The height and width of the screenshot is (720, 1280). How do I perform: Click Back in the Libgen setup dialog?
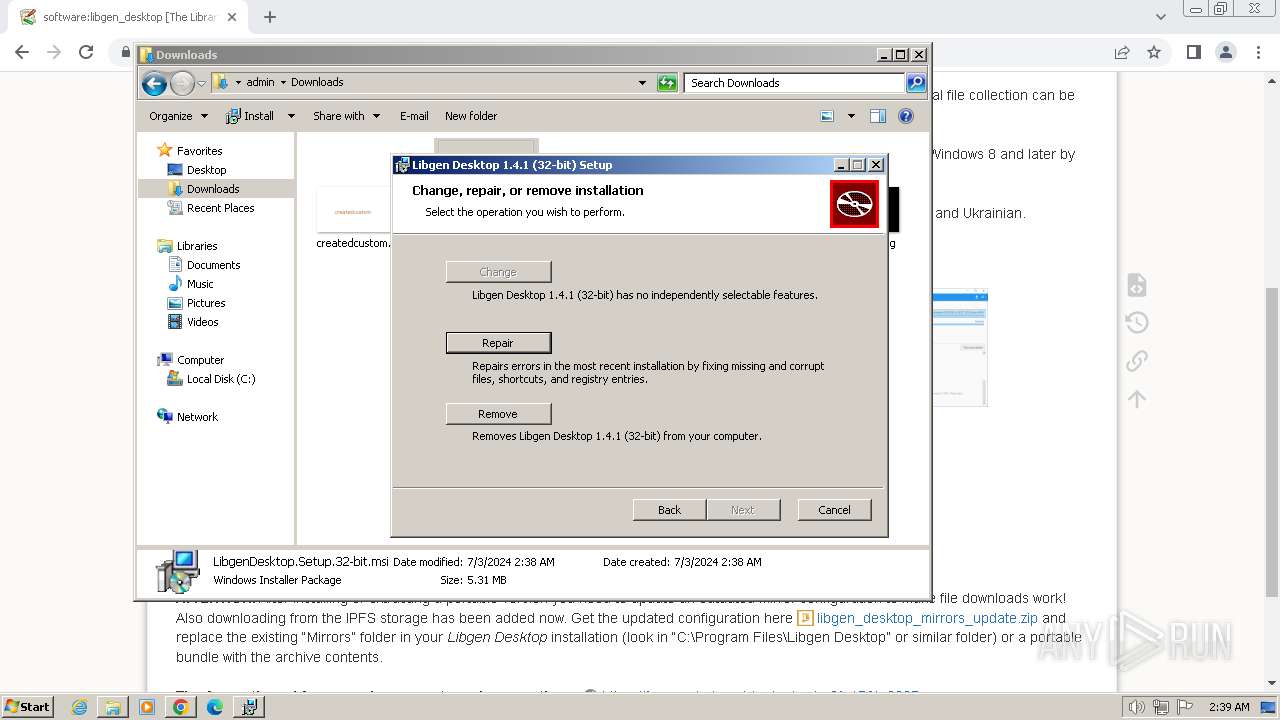[669, 510]
